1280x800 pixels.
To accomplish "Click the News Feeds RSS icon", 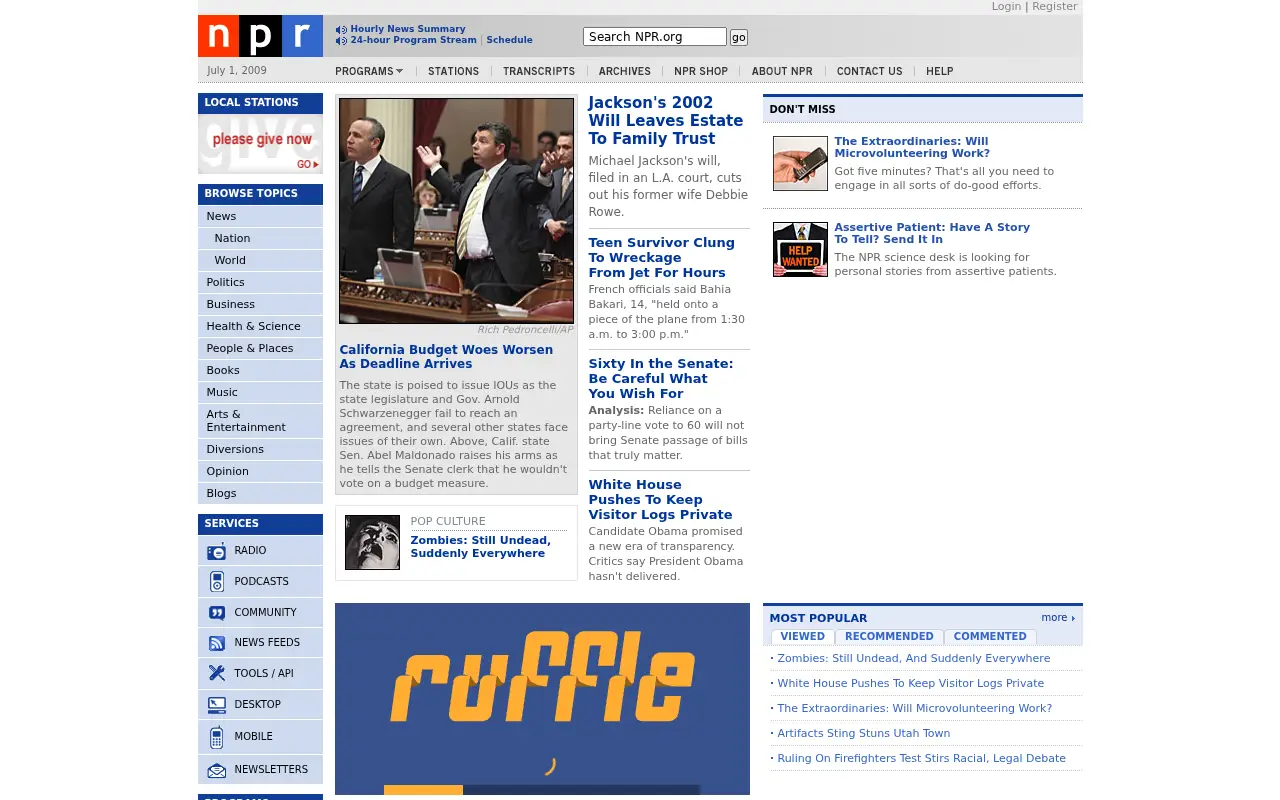I will [x=217, y=643].
